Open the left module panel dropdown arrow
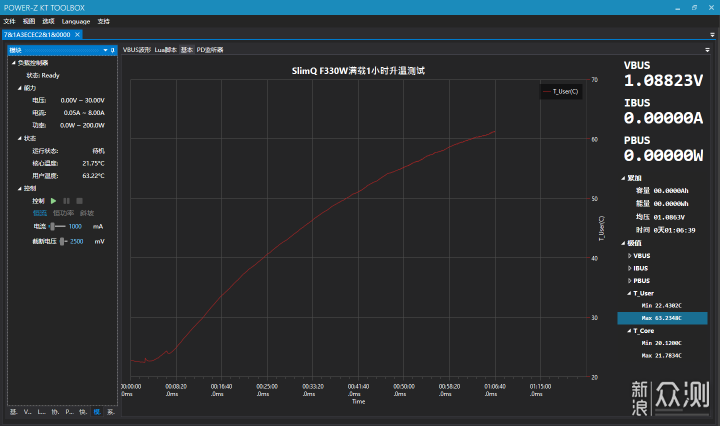 pos(105,50)
